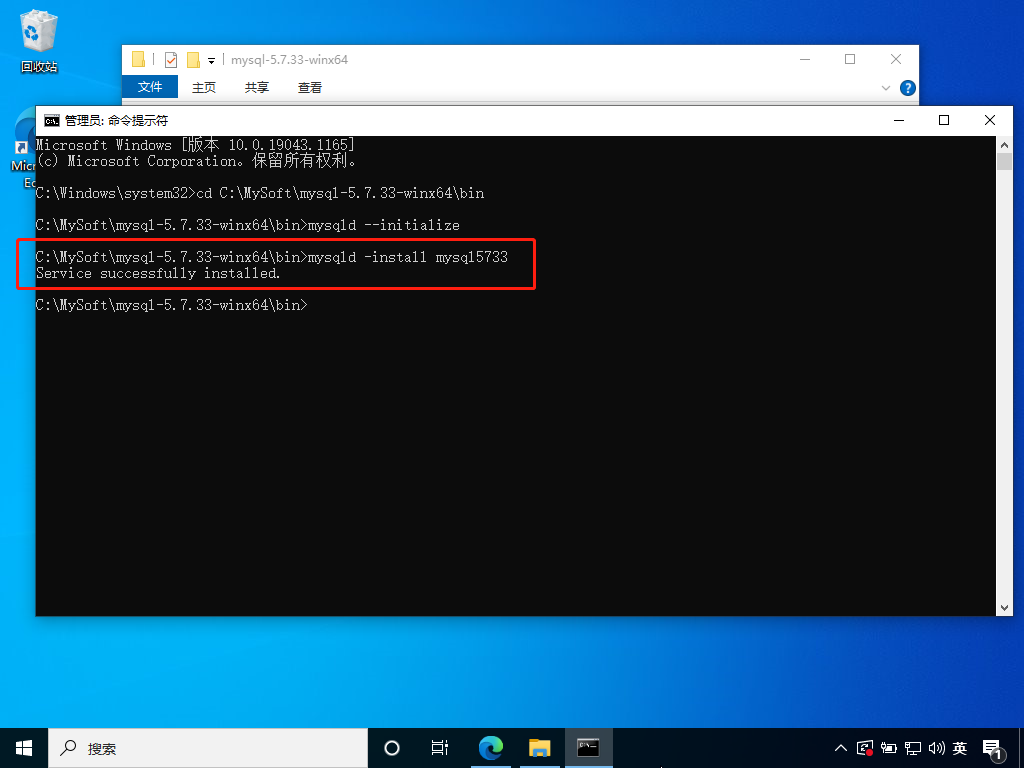Show hidden system tray icons
Viewport: 1024px width, 768px height.
pyautogui.click(x=841, y=748)
